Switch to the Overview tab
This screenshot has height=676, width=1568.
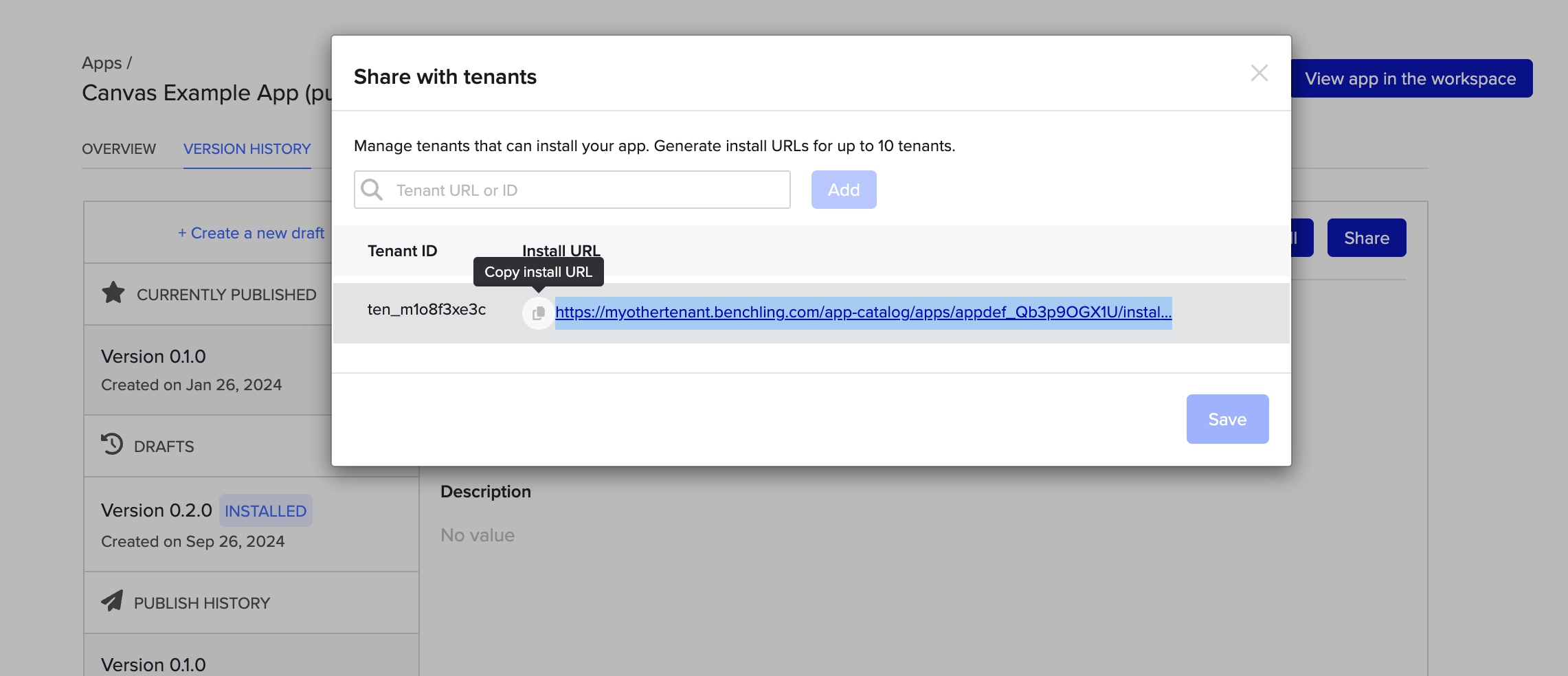[x=119, y=149]
